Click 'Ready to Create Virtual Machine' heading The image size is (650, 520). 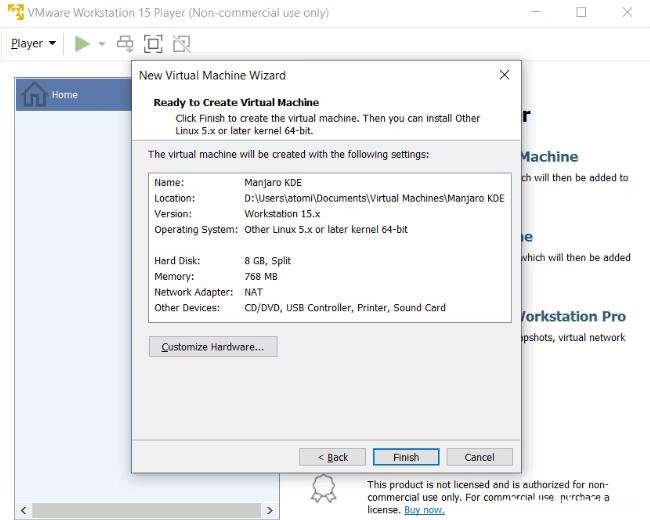236,102
